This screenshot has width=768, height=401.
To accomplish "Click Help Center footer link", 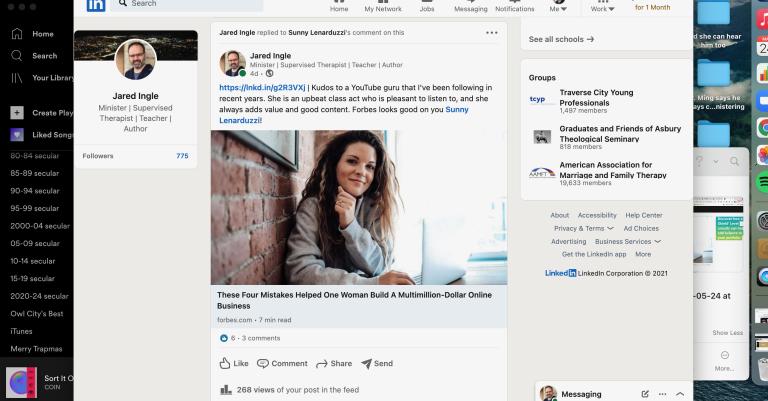I will click(644, 215).
